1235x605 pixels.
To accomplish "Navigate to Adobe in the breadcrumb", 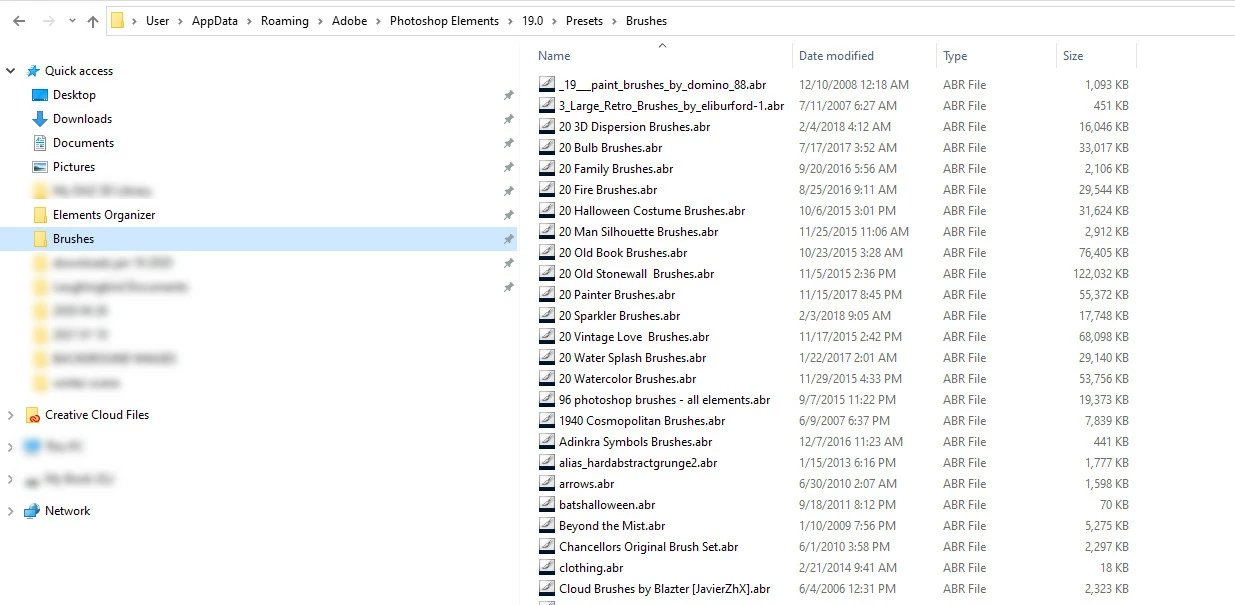I will (x=350, y=21).
